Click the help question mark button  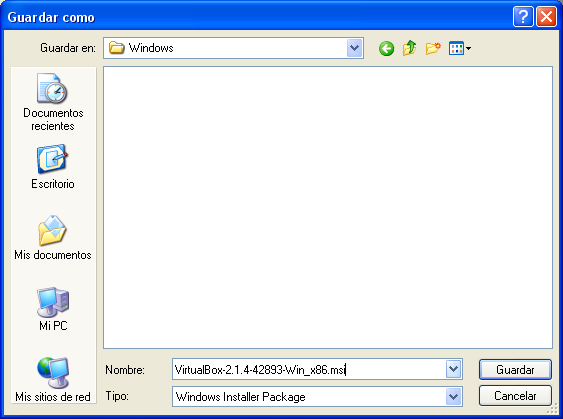coord(523,17)
